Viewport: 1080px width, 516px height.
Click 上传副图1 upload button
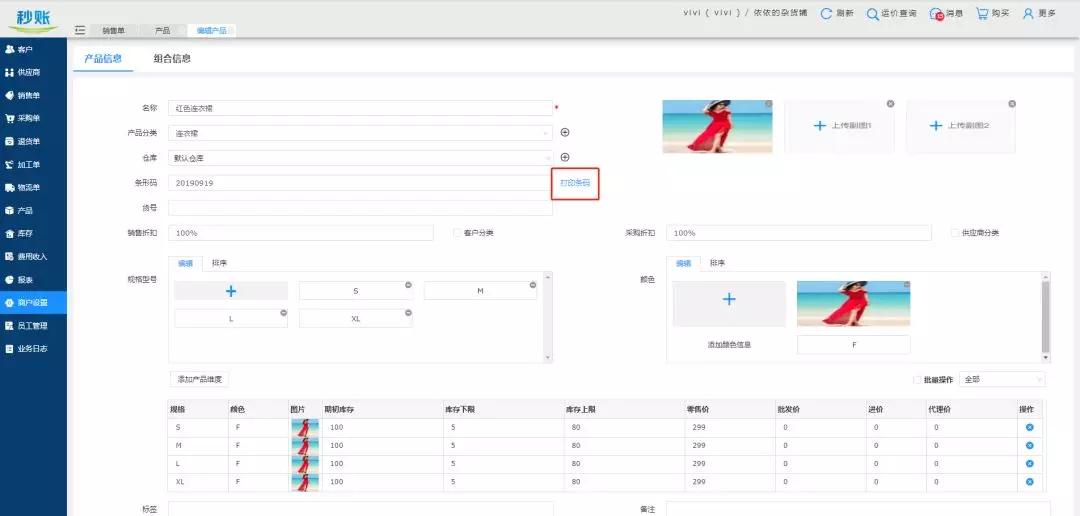pos(840,126)
